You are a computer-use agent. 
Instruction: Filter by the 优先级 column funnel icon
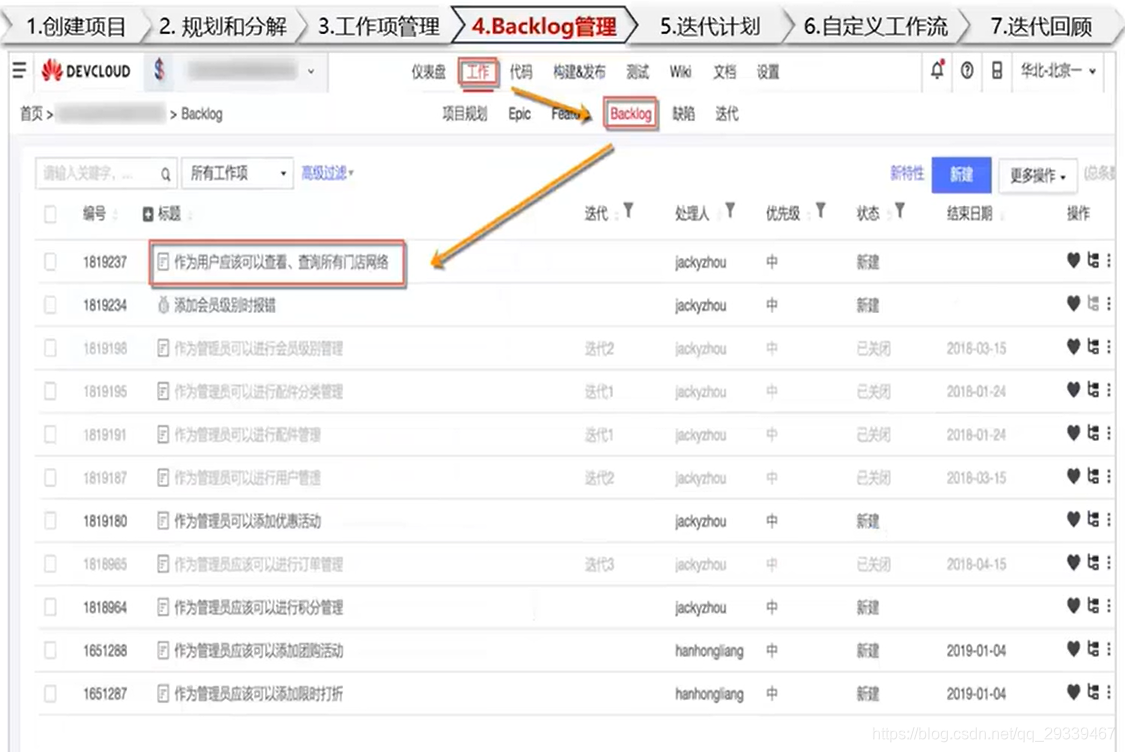click(x=821, y=211)
